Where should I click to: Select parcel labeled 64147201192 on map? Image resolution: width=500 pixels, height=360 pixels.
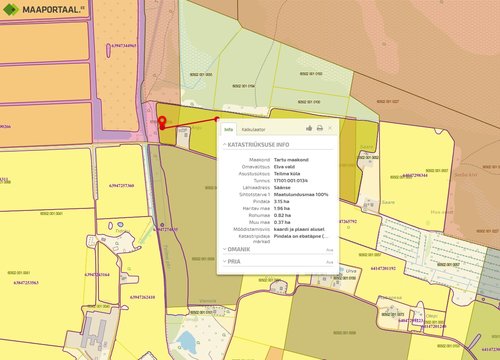(x=383, y=268)
